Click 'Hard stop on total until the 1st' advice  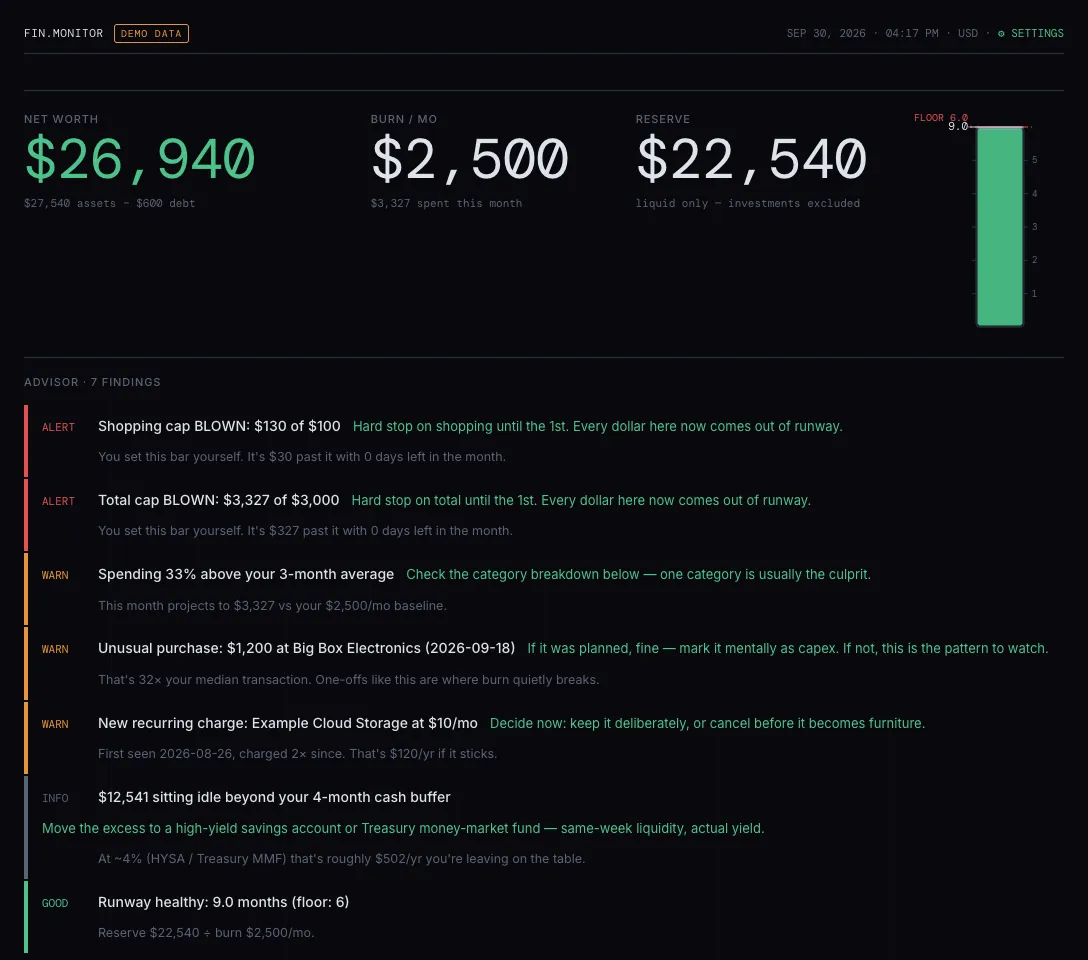pos(581,500)
